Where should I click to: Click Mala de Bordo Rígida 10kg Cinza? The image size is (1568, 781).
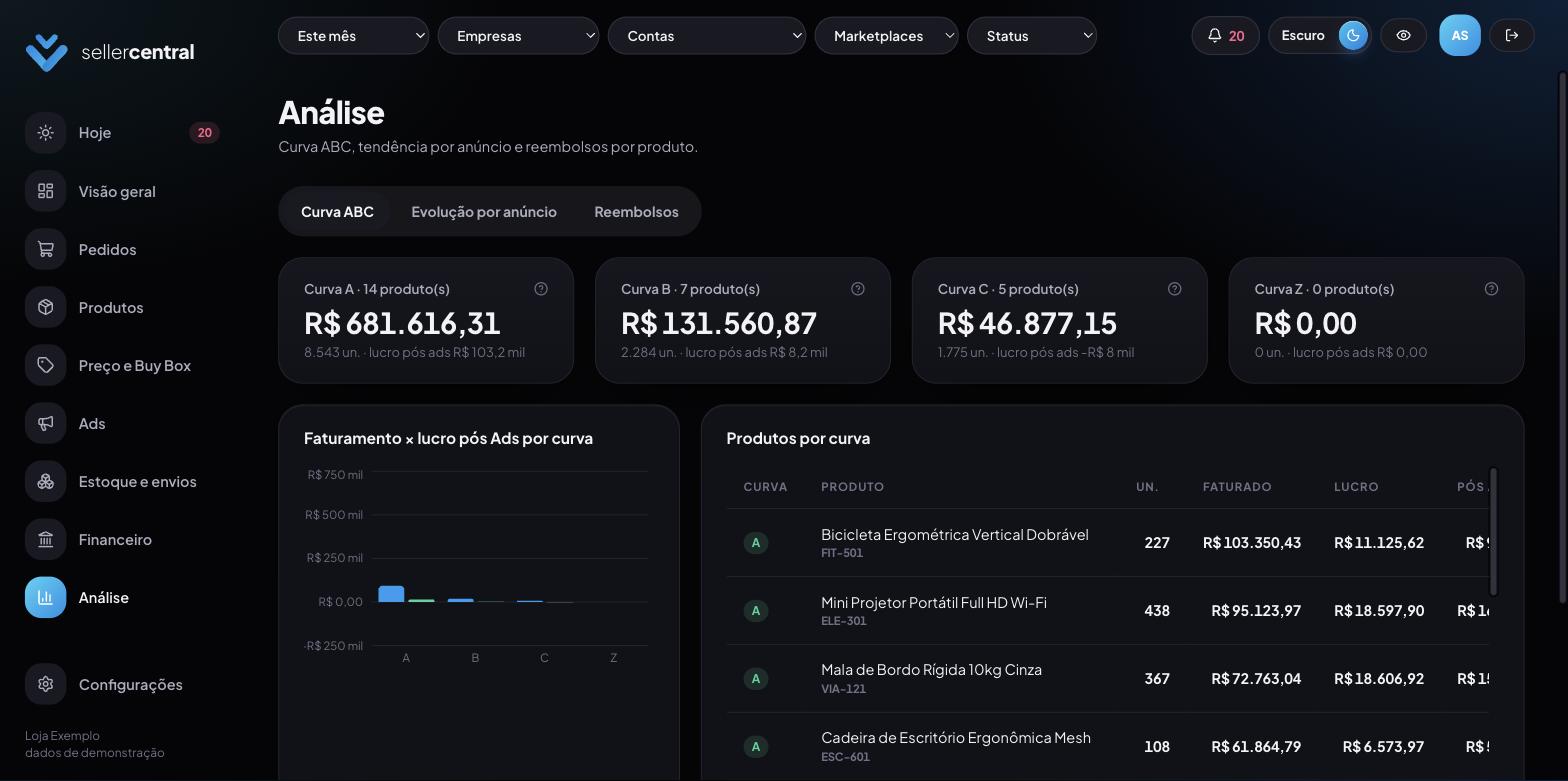(x=931, y=670)
